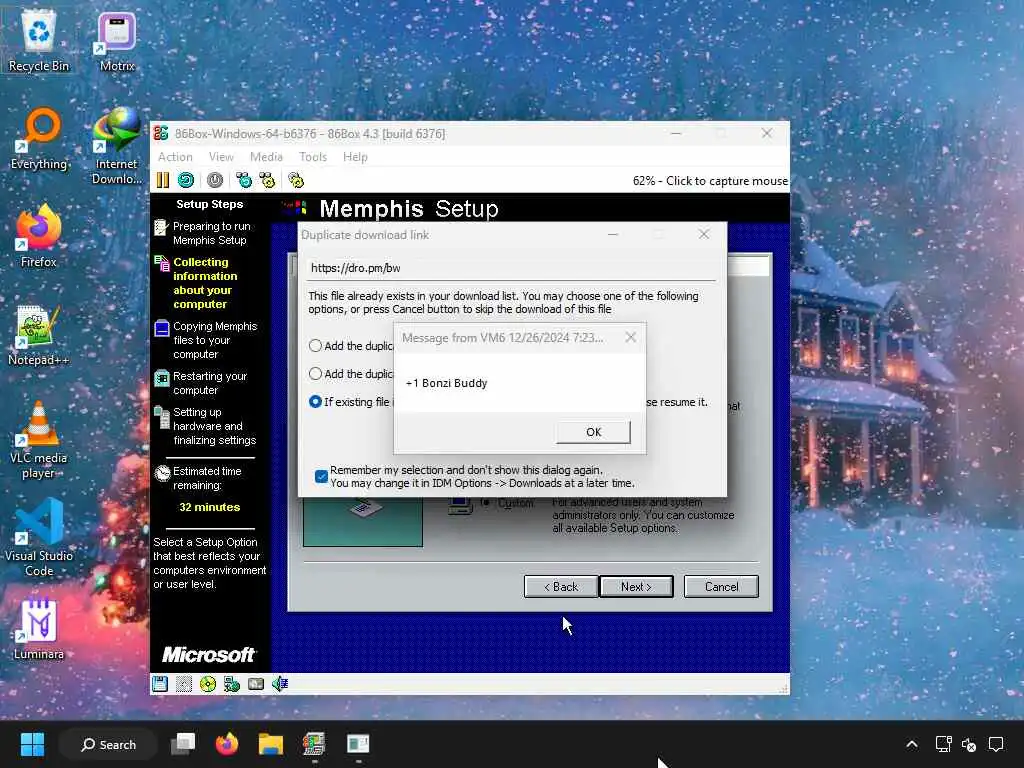This screenshot has width=1024, height=768.
Task: Select the Luminara desktop icon
Action: tap(39, 629)
